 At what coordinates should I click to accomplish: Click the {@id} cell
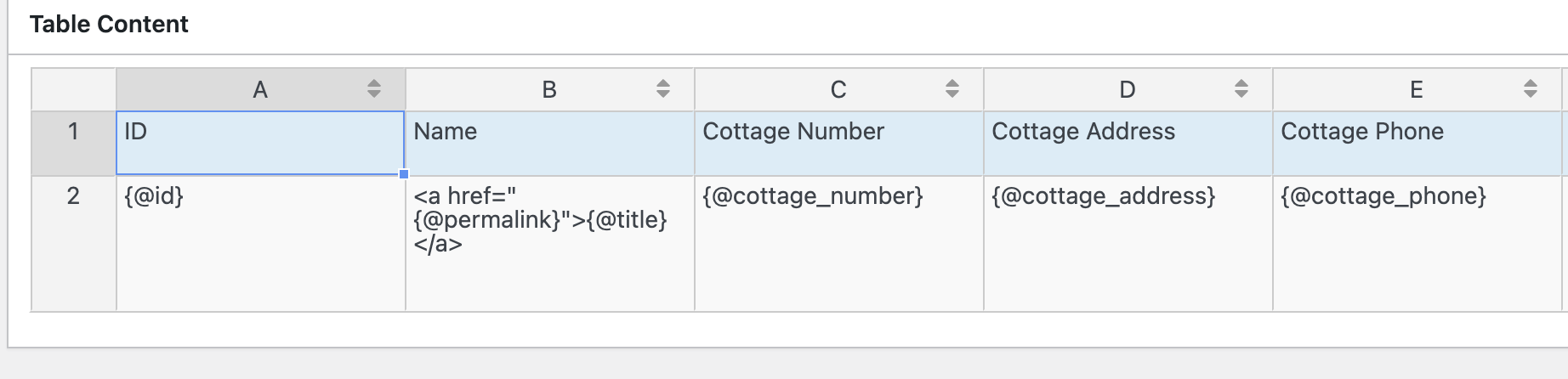[x=260, y=243]
